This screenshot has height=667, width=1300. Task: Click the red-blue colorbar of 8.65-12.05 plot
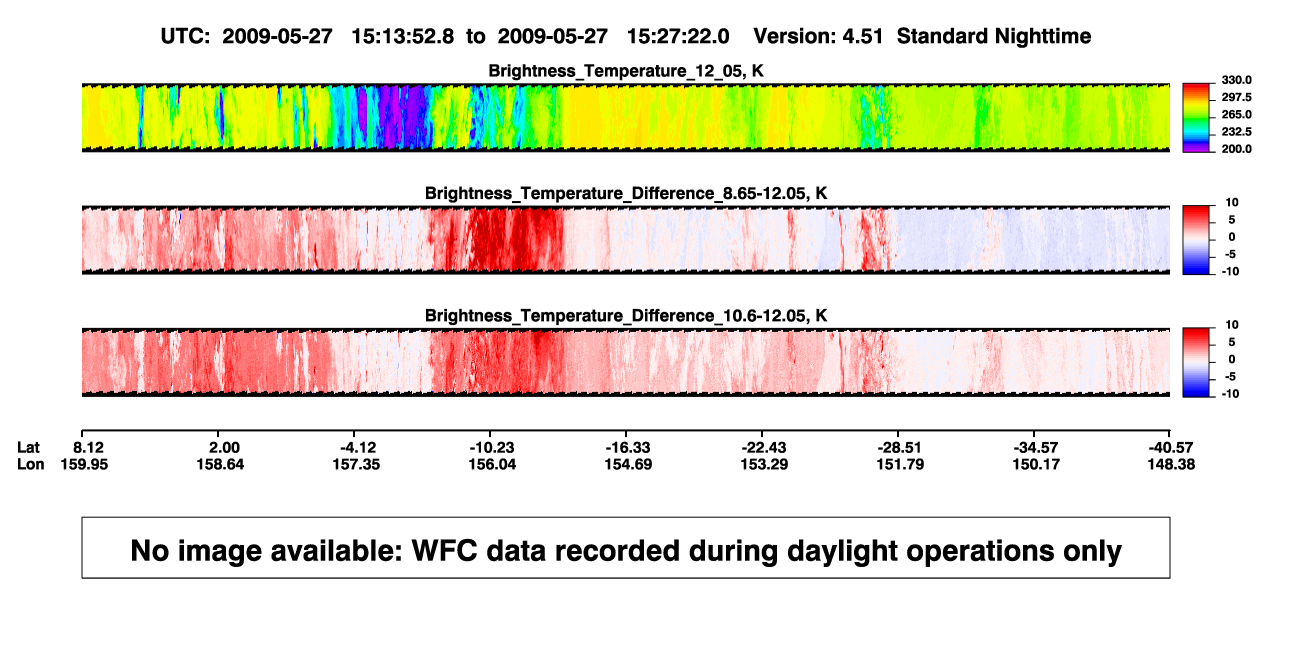1197,239
